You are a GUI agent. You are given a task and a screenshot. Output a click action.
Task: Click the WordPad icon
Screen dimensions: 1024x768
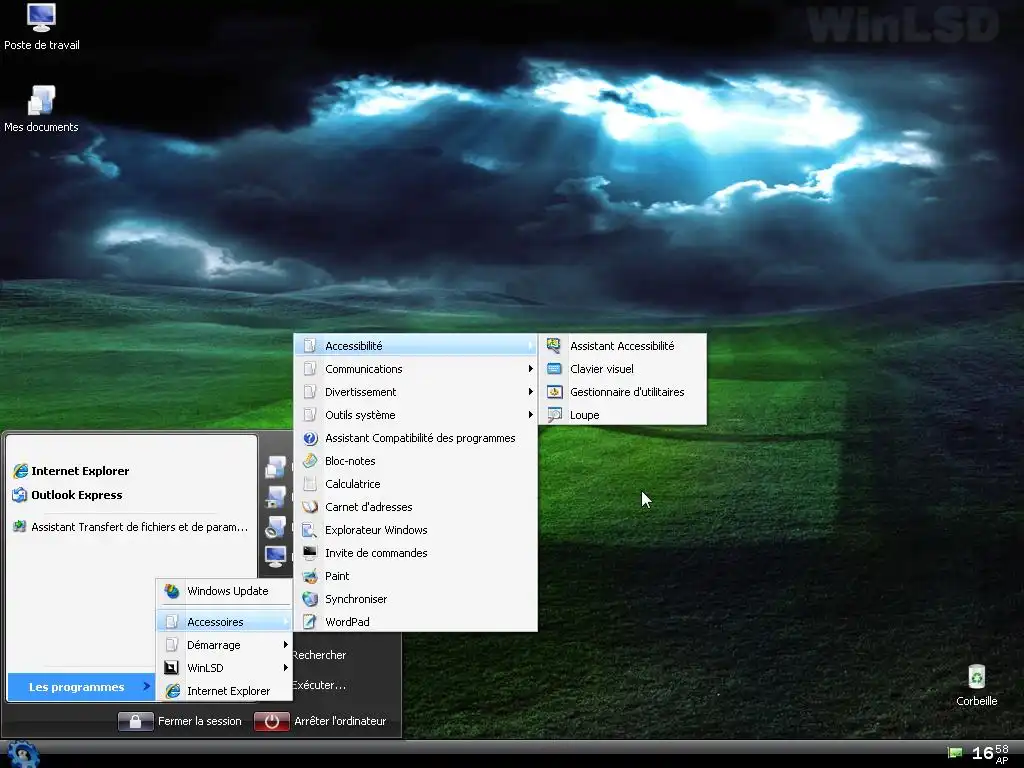pyautogui.click(x=310, y=622)
